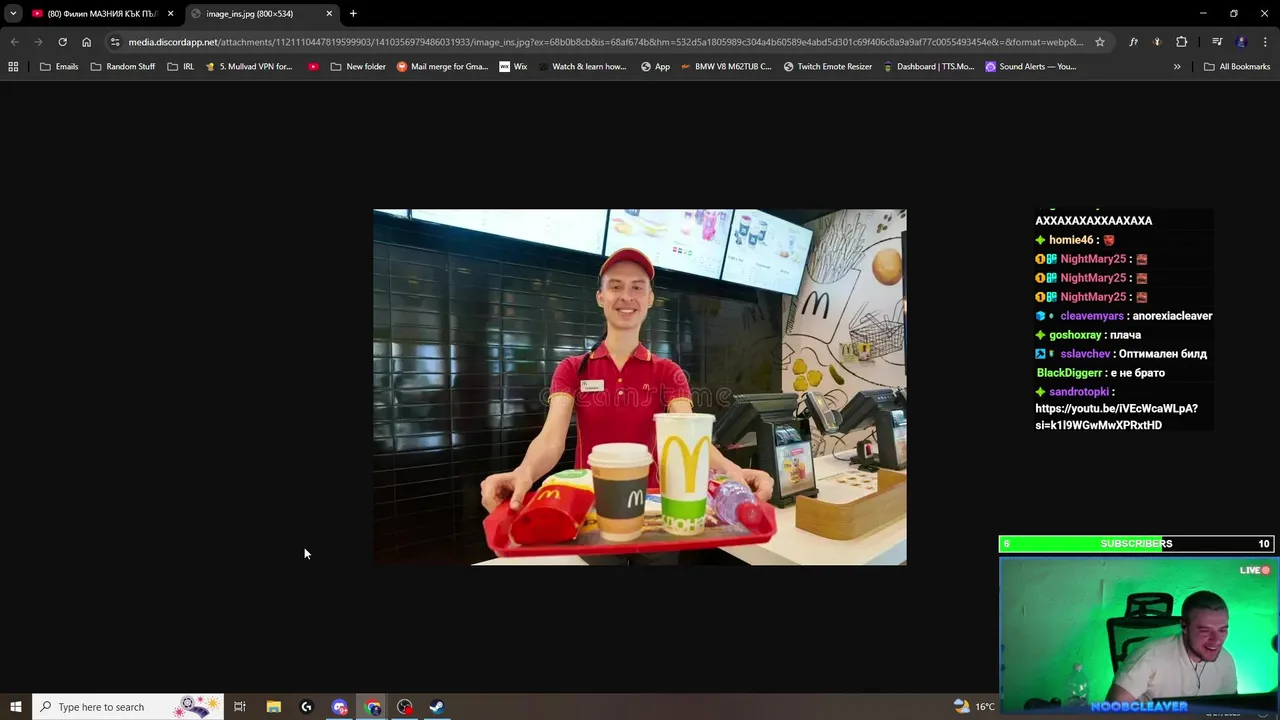The image size is (1280, 720).
Task: Click the sandrotopki chat username
Action: (1079, 392)
